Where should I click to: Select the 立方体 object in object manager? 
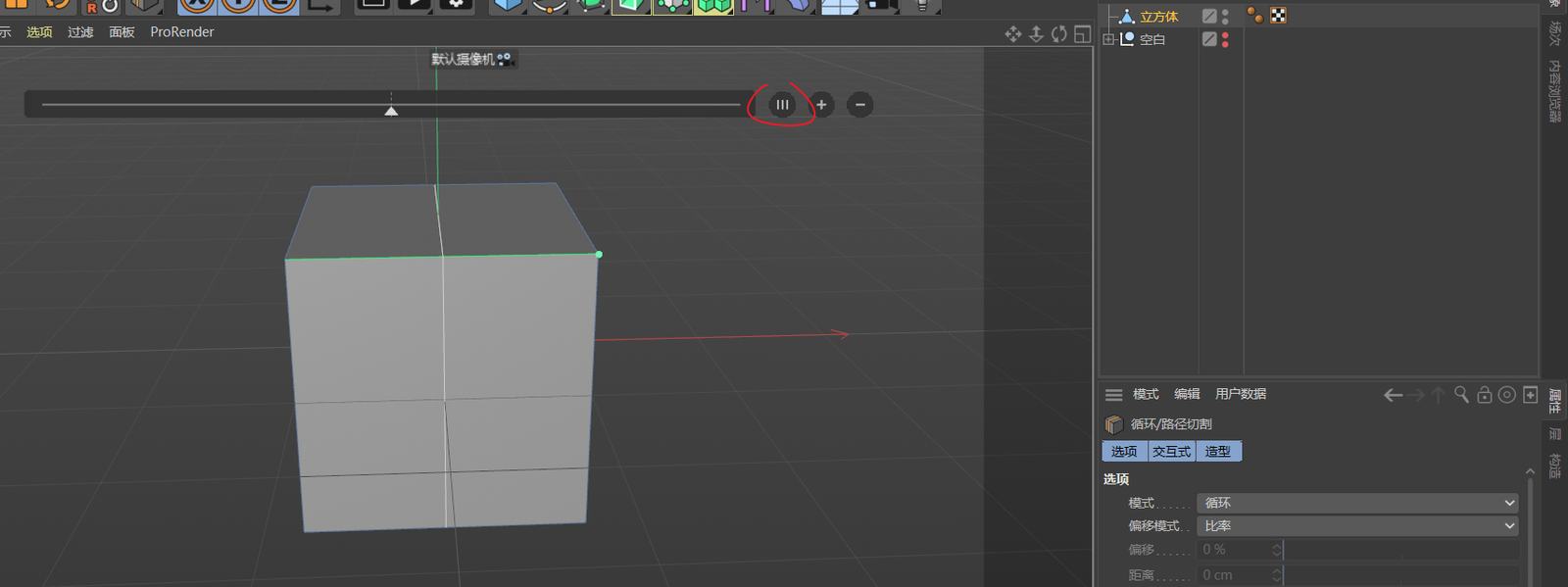pos(1158,17)
